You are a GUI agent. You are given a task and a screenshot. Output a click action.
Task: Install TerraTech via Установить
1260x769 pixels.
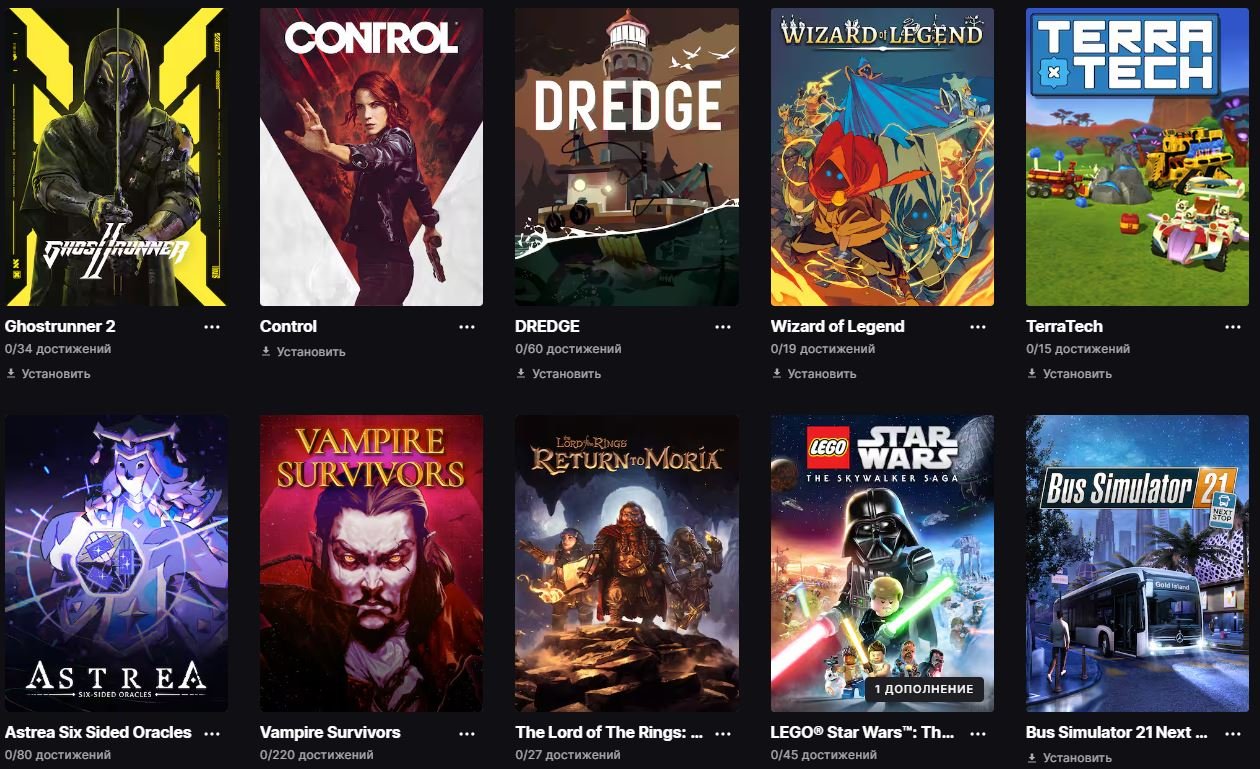[1069, 374]
